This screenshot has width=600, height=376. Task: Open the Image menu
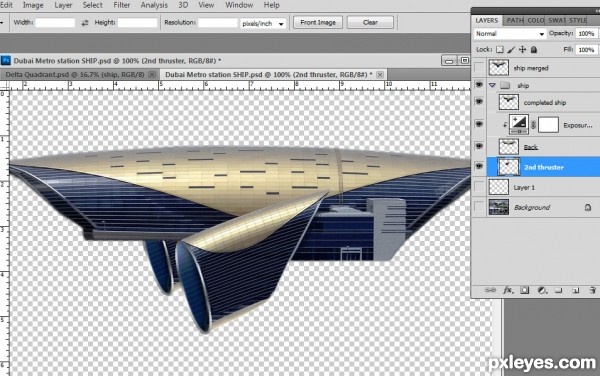pos(33,5)
